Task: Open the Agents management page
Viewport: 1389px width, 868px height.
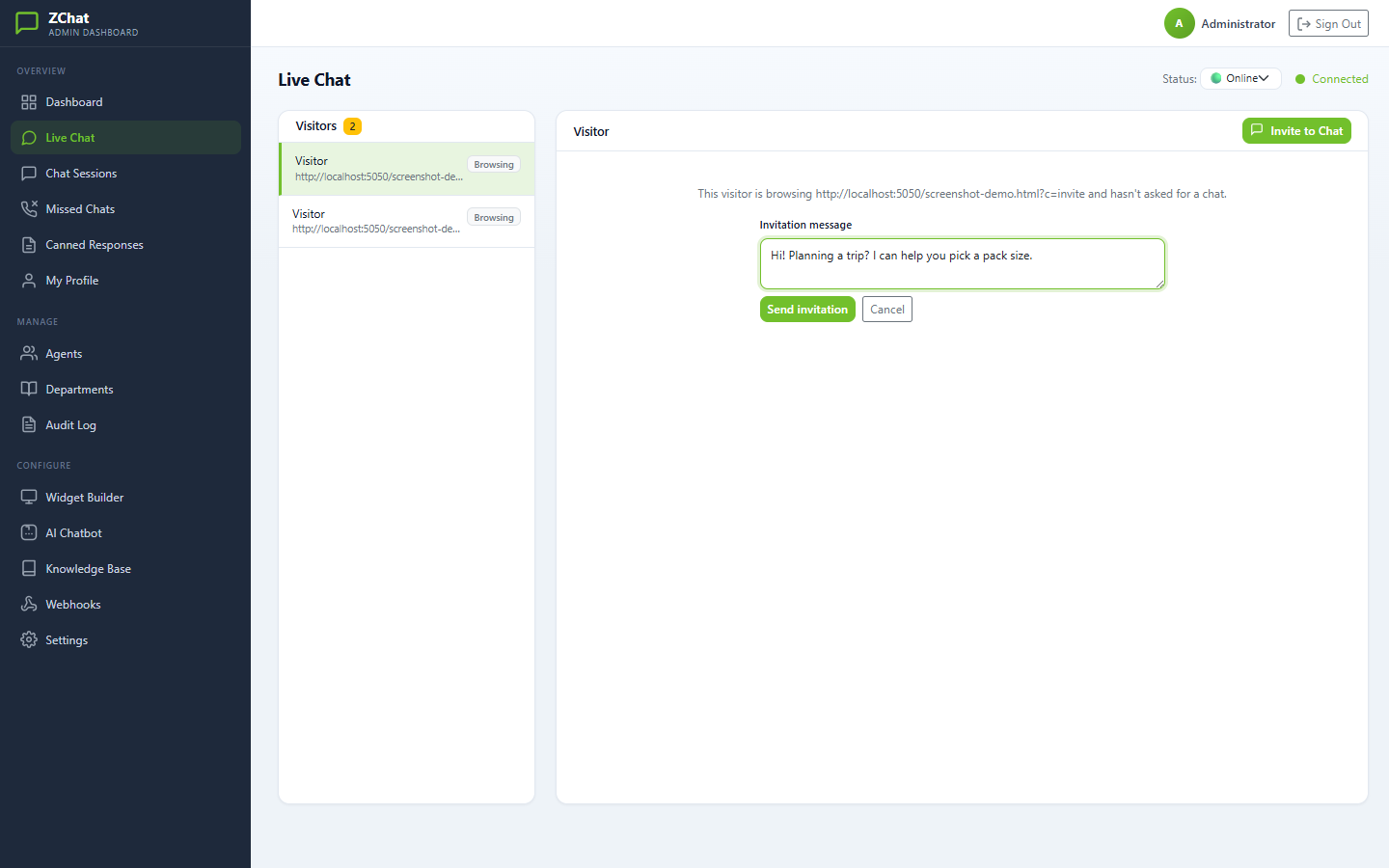Action: 125,354
